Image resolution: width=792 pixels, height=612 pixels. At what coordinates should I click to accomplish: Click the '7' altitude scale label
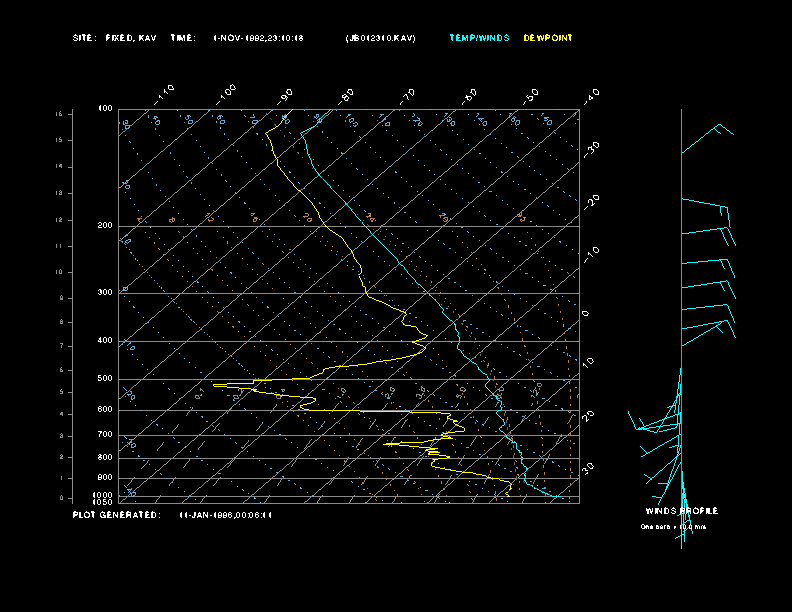[62, 346]
